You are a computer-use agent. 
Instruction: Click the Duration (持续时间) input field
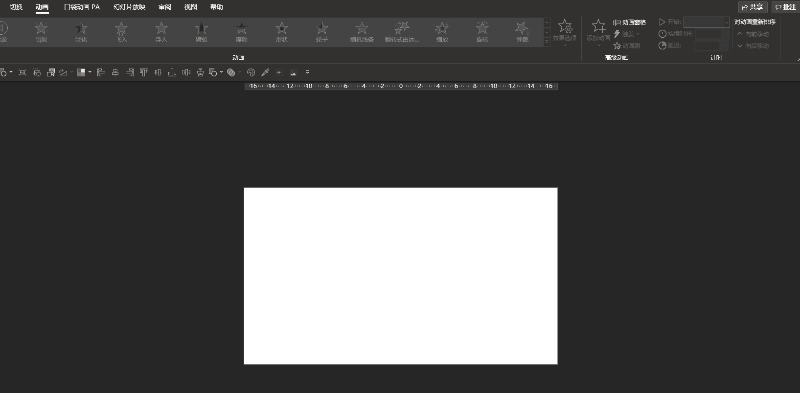[x=712, y=34]
